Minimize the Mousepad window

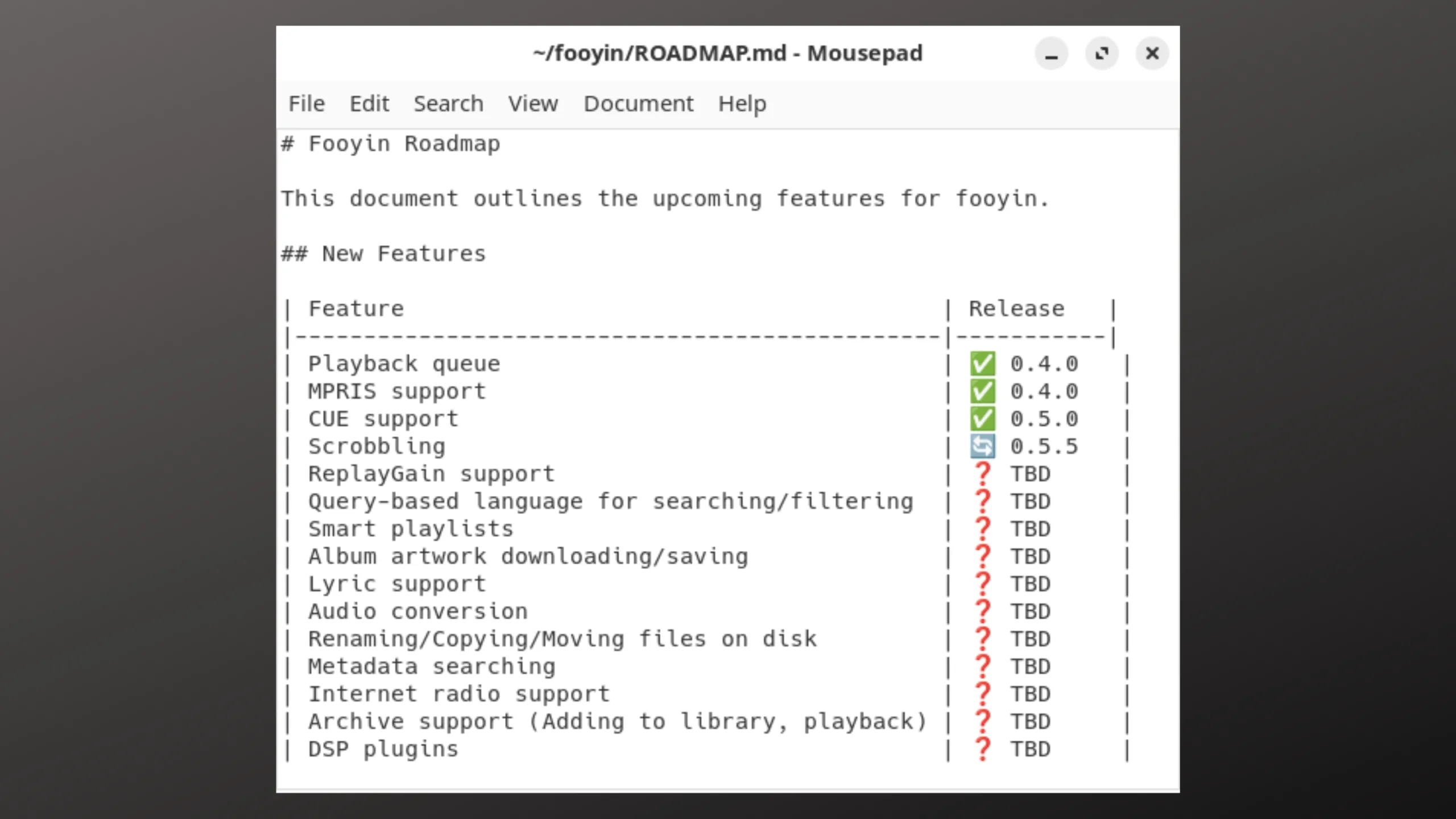point(1051,53)
